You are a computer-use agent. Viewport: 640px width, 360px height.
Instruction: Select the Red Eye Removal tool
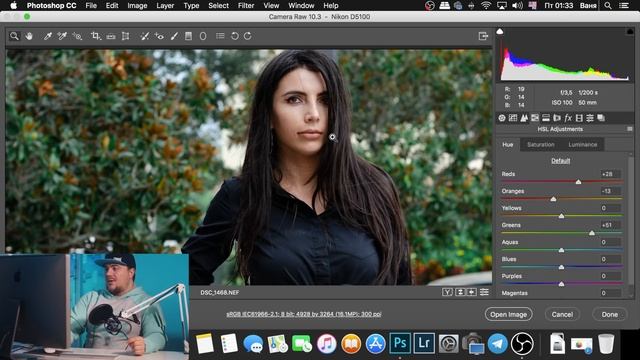(159, 36)
